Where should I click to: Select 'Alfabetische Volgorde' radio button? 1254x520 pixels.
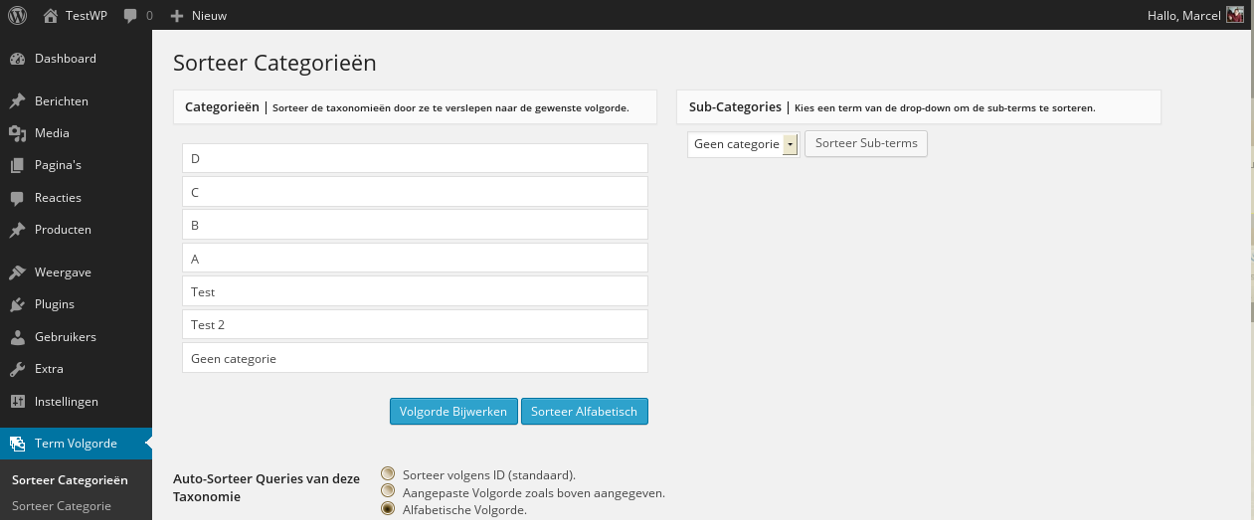click(x=388, y=508)
